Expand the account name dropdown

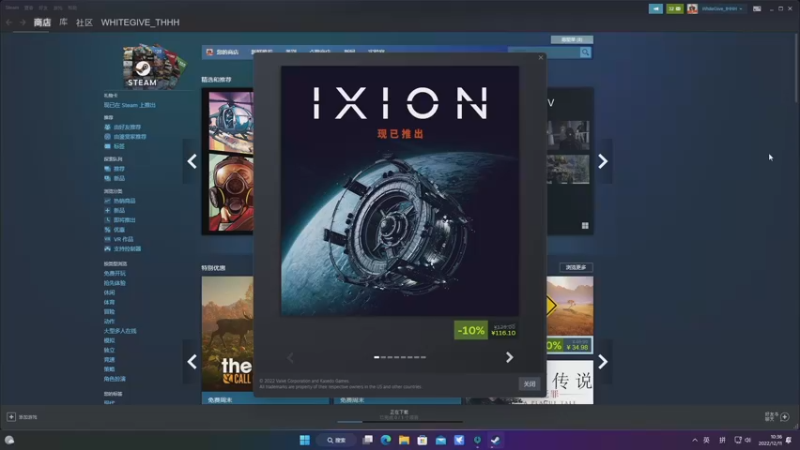tap(722, 9)
